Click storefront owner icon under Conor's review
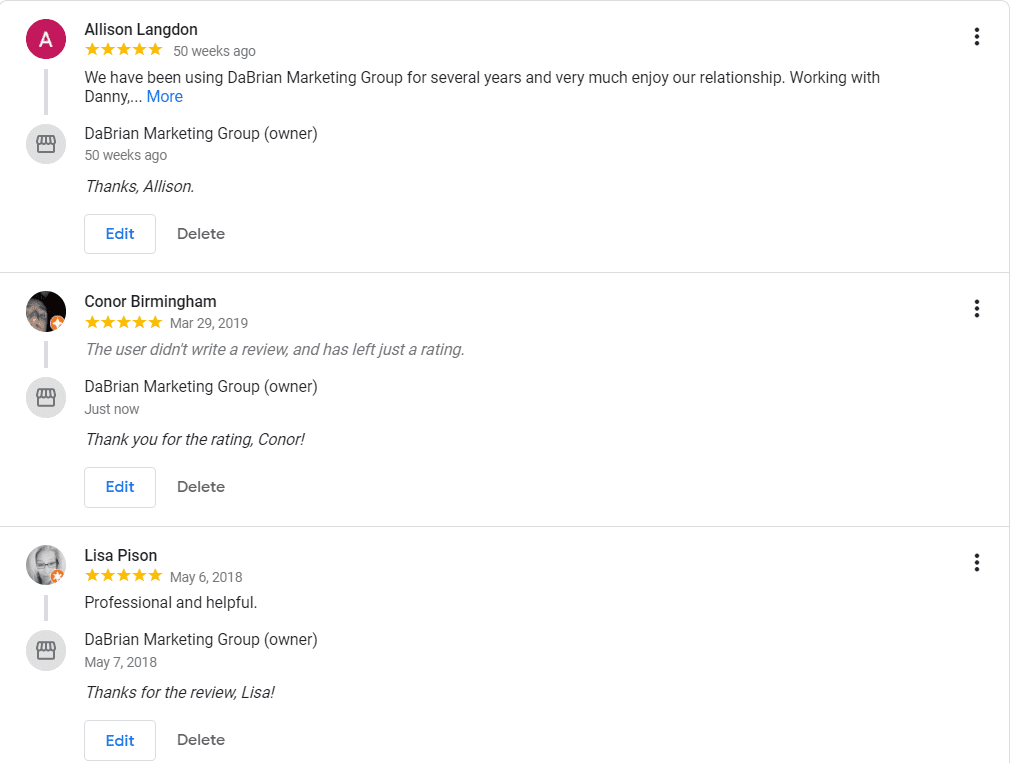The image size is (1010, 771). coord(46,397)
